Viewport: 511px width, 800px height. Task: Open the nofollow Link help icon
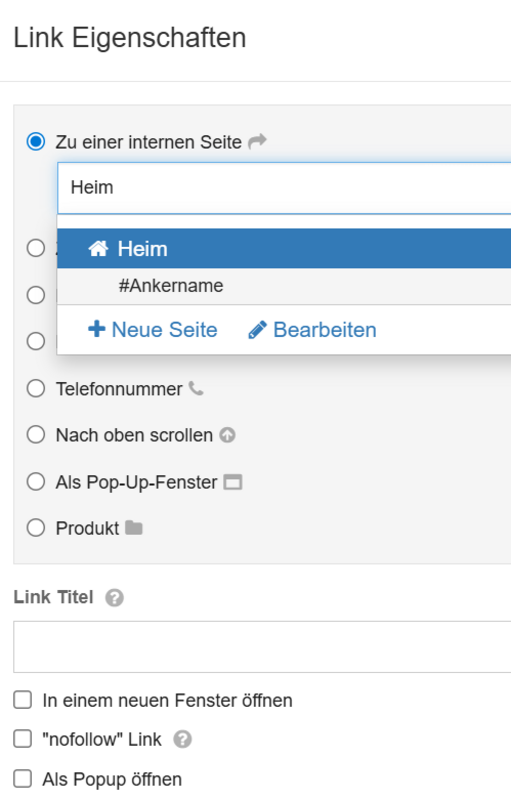pos(183,739)
